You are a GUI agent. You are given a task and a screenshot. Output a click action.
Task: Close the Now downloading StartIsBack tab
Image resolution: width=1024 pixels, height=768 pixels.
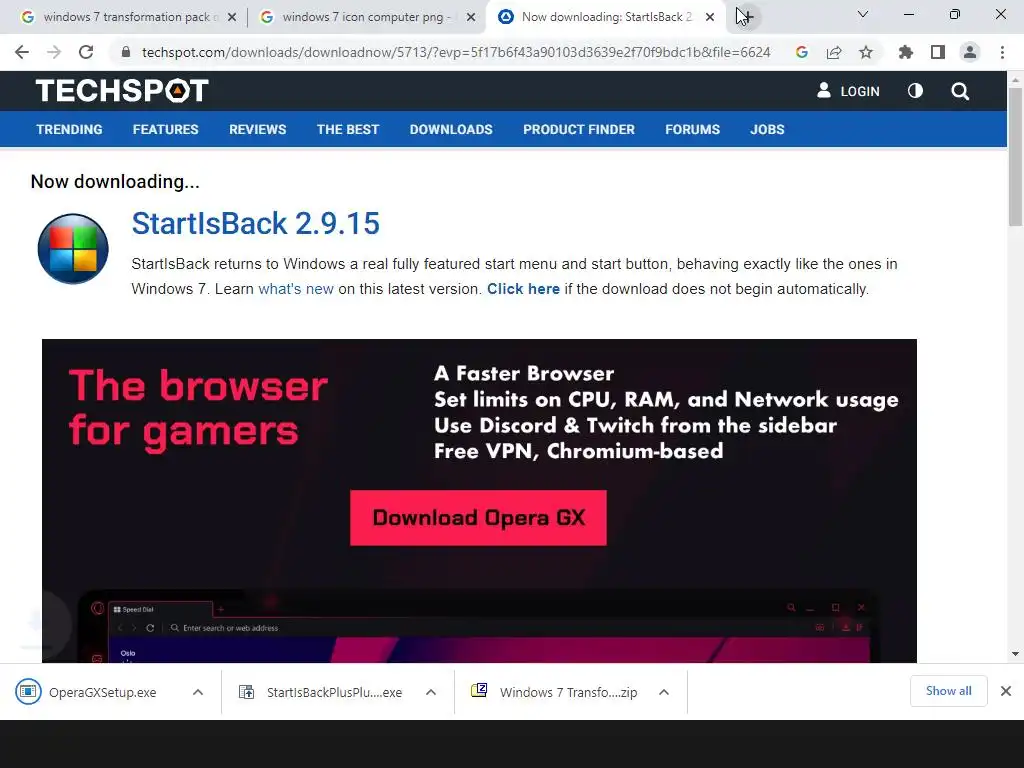[710, 17]
